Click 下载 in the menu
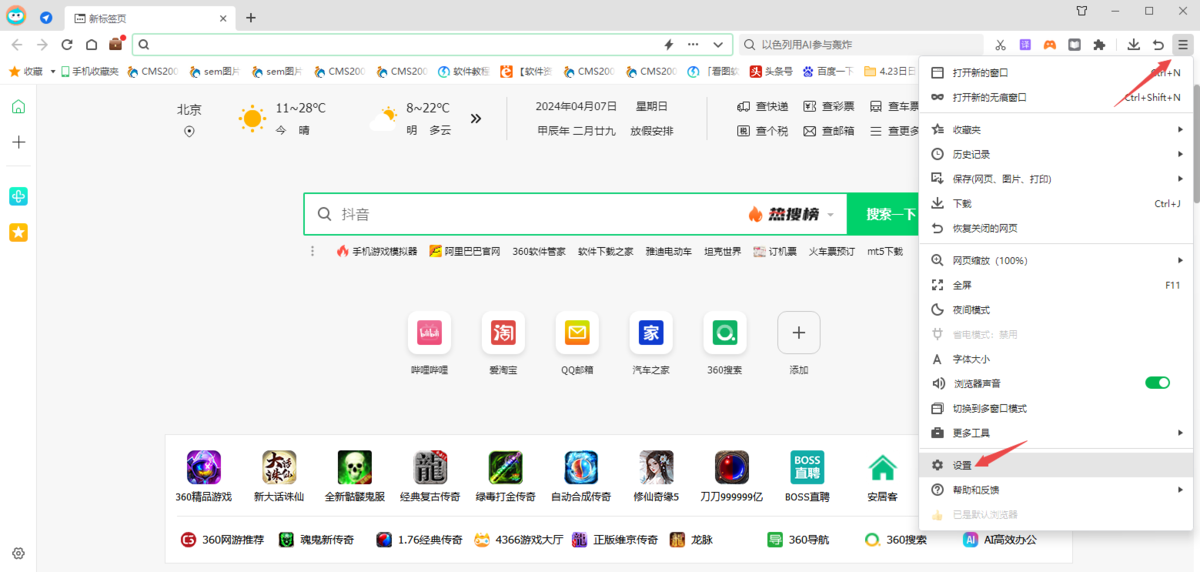The image size is (1200, 572). point(1055,203)
